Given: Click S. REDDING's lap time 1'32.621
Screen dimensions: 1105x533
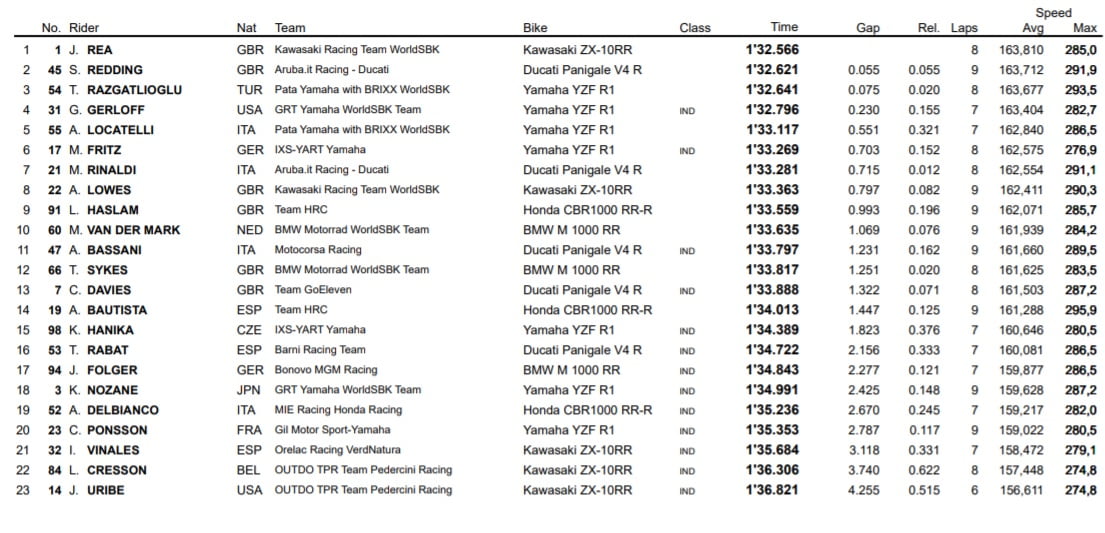Looking at the screenshot, I should point(771,70).
